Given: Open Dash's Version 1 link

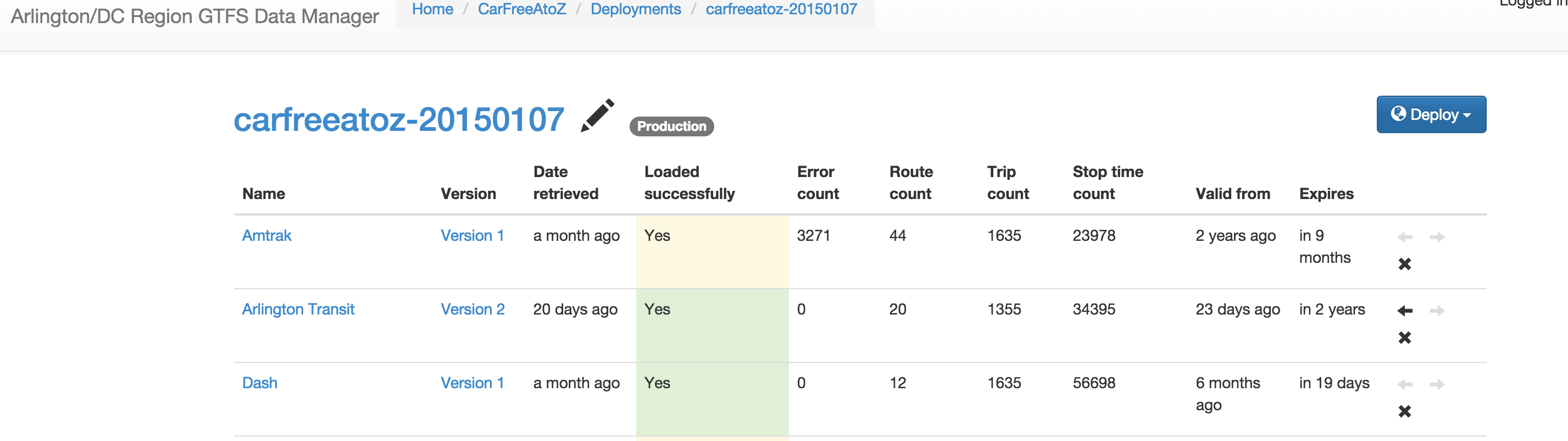Looking at the screenshot, I should pyautogui.click(x=472, y=383).
